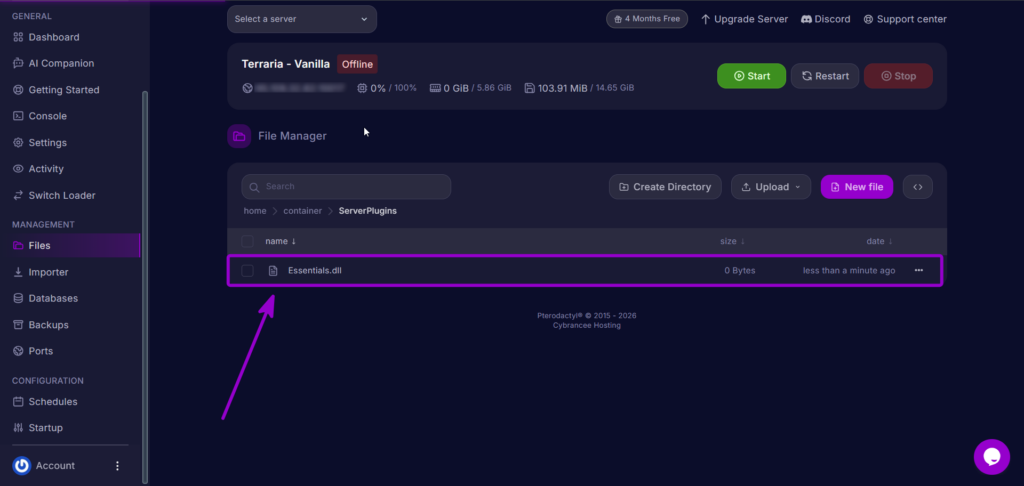
Task: Open Switch Loader in sidebar
Action: pyautogui.click(x=54, y=195)
